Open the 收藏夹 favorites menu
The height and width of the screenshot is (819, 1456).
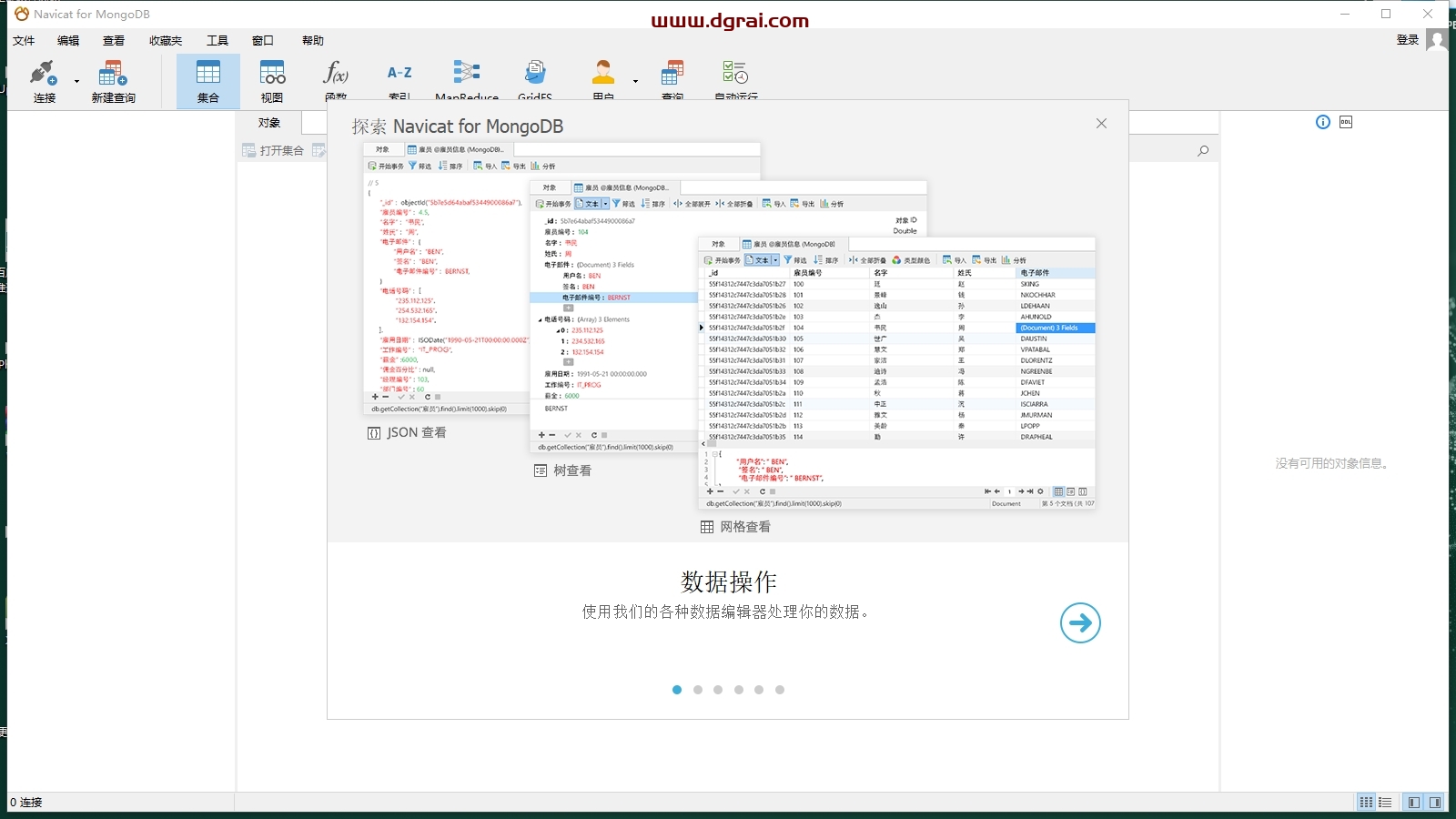click(166, 40)
